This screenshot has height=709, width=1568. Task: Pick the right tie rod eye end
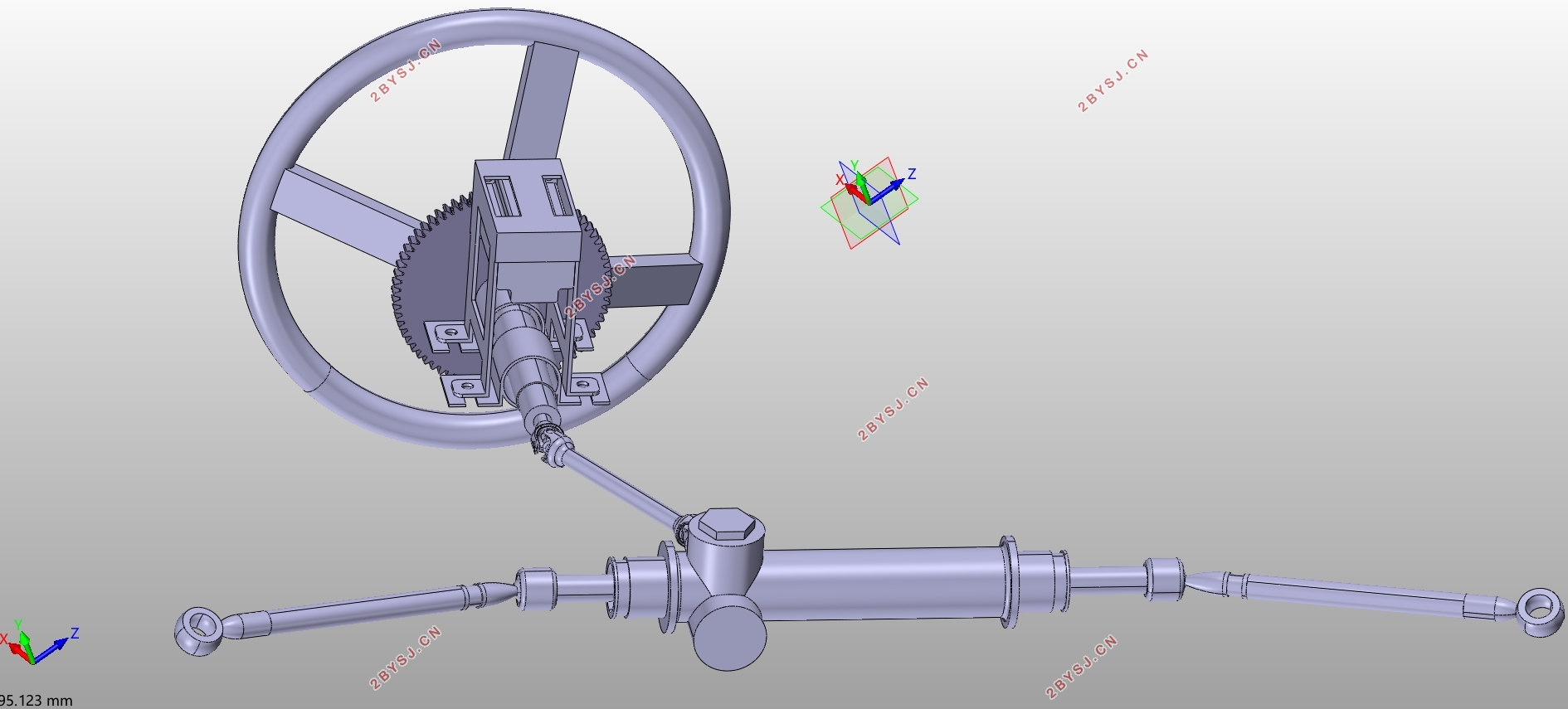point(1541,611)
